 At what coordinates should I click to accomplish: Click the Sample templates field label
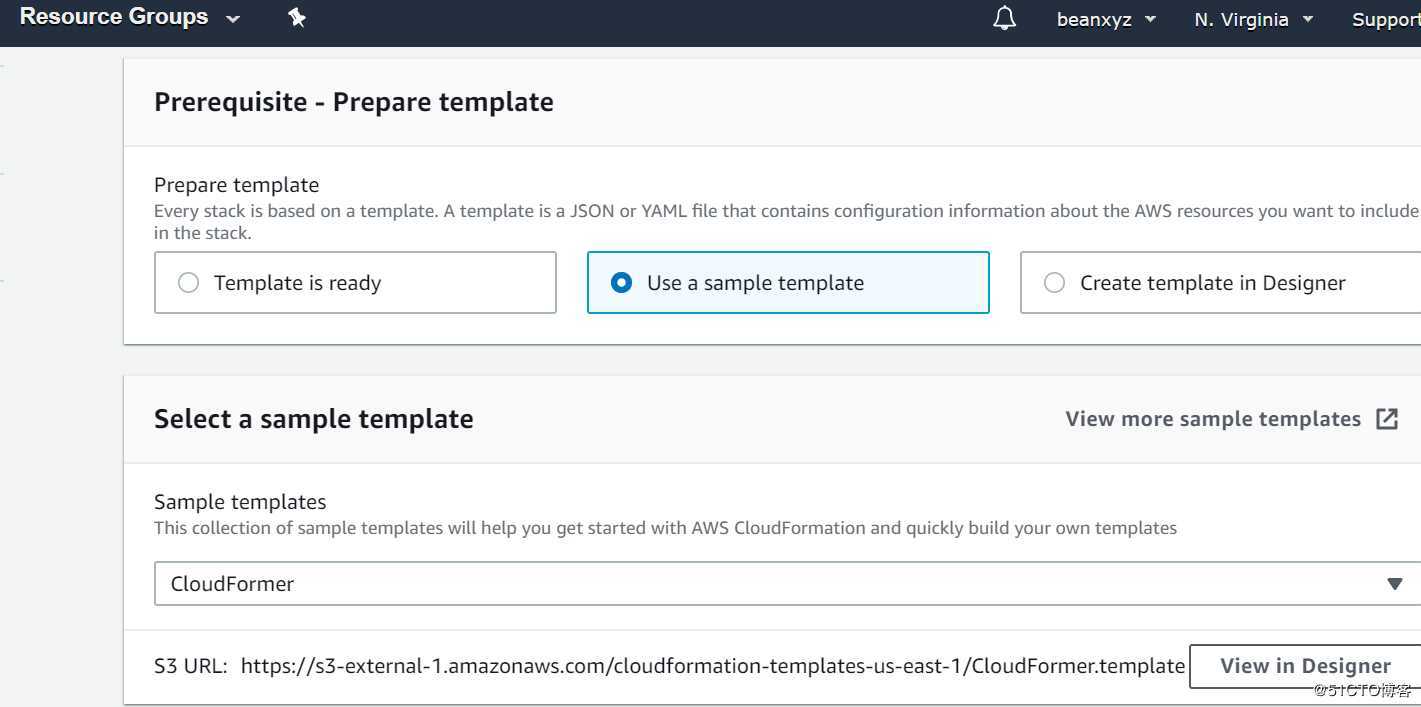coord(240,502)
